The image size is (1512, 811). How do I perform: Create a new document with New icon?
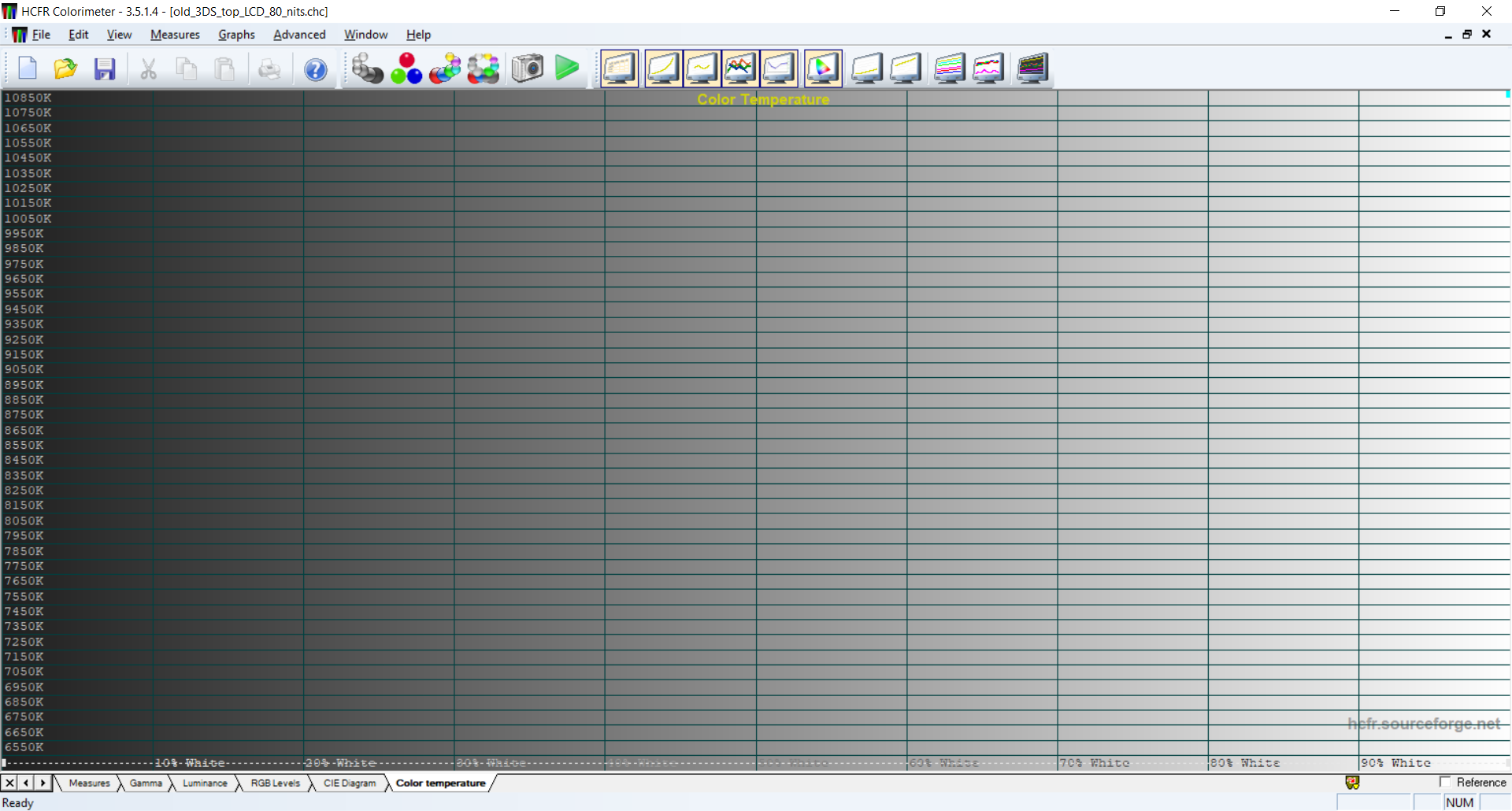(x=28, y=69)
